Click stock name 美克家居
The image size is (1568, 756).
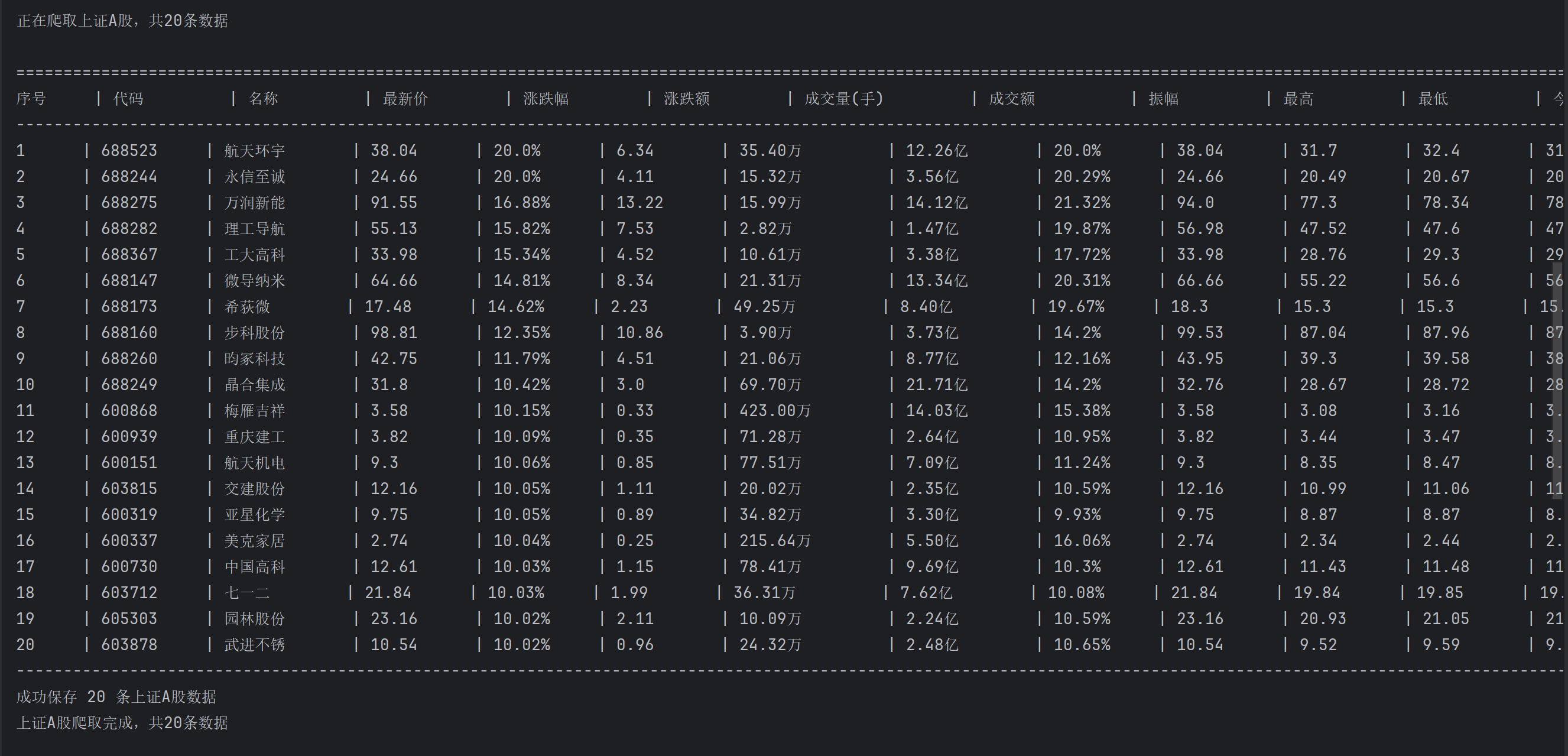[254, 540]
